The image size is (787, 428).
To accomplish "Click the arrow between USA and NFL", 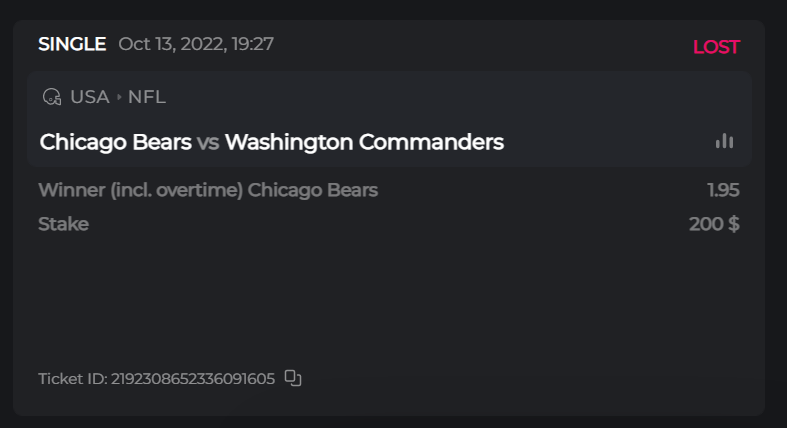I will coord(119,97).
